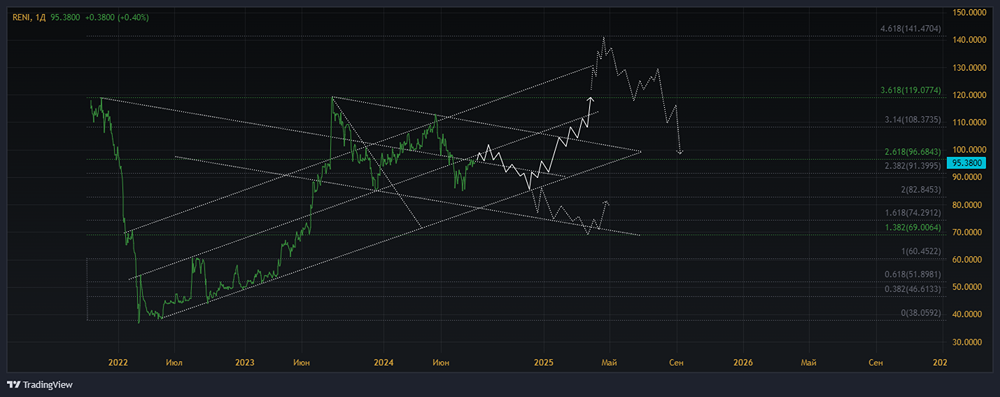Click the 100.0000 price axis value
This screenshot has height=397, width=1000.
969,150
